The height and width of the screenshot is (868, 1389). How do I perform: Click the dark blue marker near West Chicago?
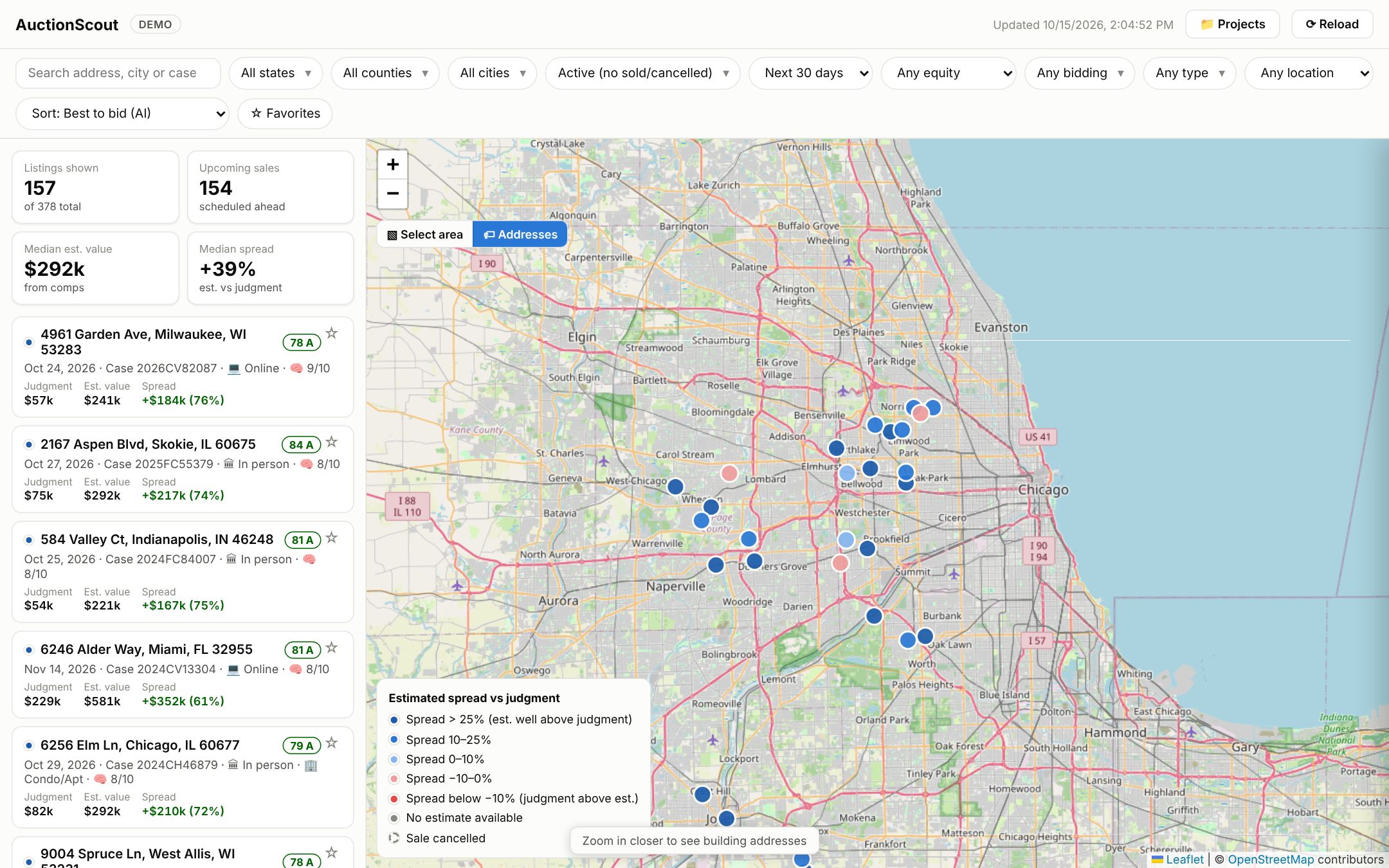675,487
